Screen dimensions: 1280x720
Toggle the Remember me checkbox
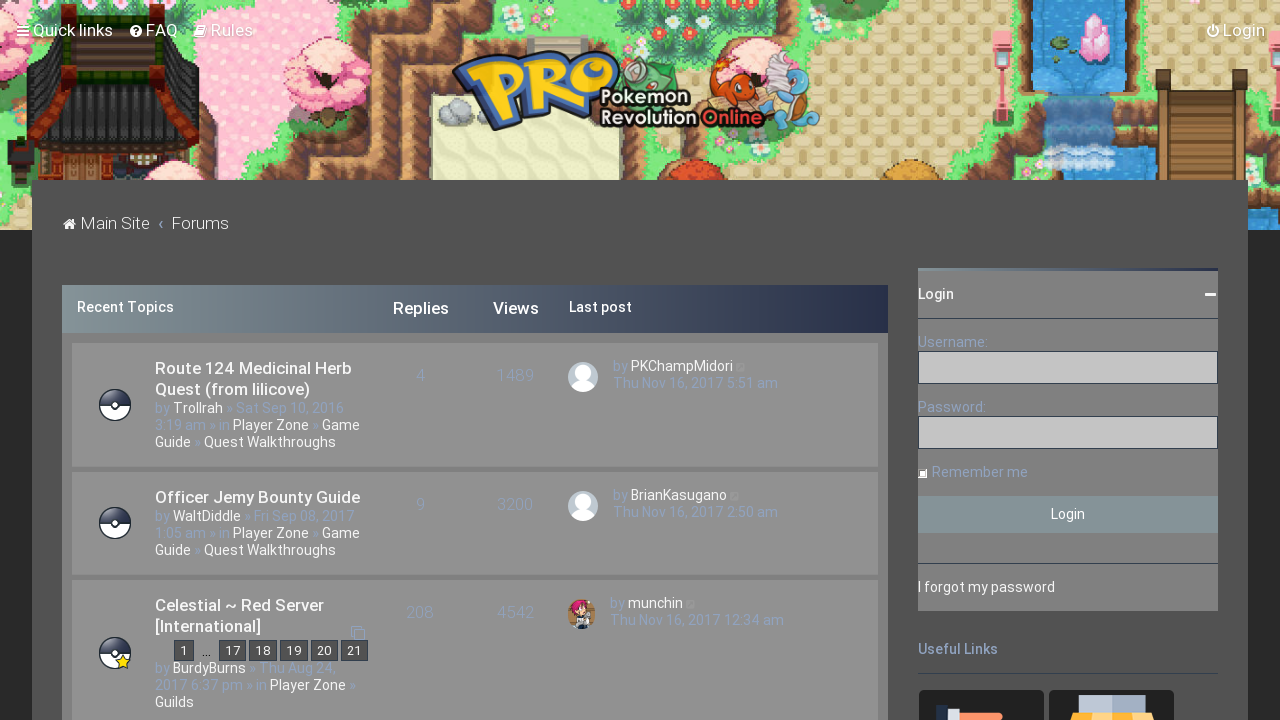pos(923,473)
